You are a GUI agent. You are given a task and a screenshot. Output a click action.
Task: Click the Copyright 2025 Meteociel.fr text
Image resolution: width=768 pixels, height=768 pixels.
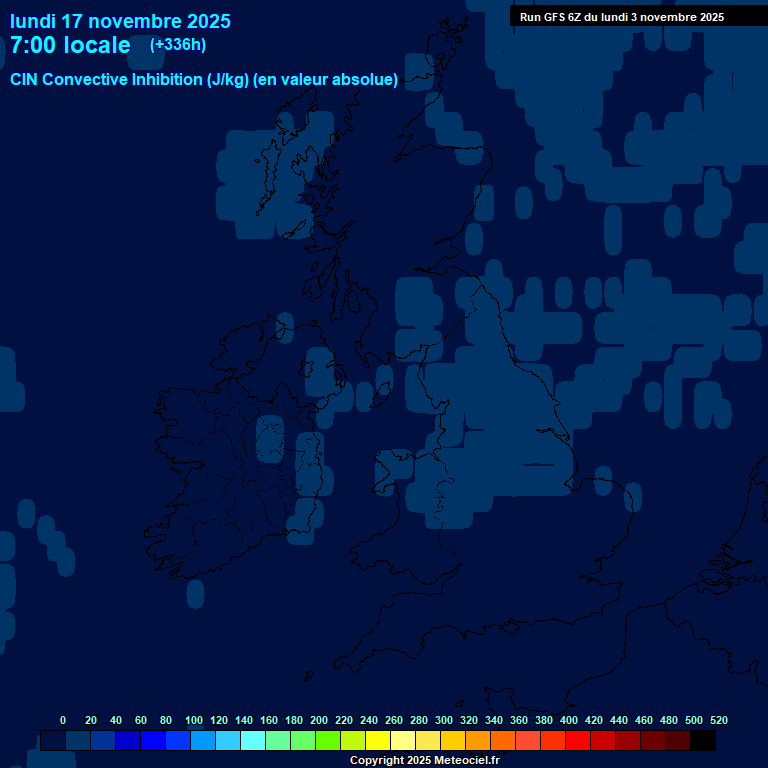424,761
